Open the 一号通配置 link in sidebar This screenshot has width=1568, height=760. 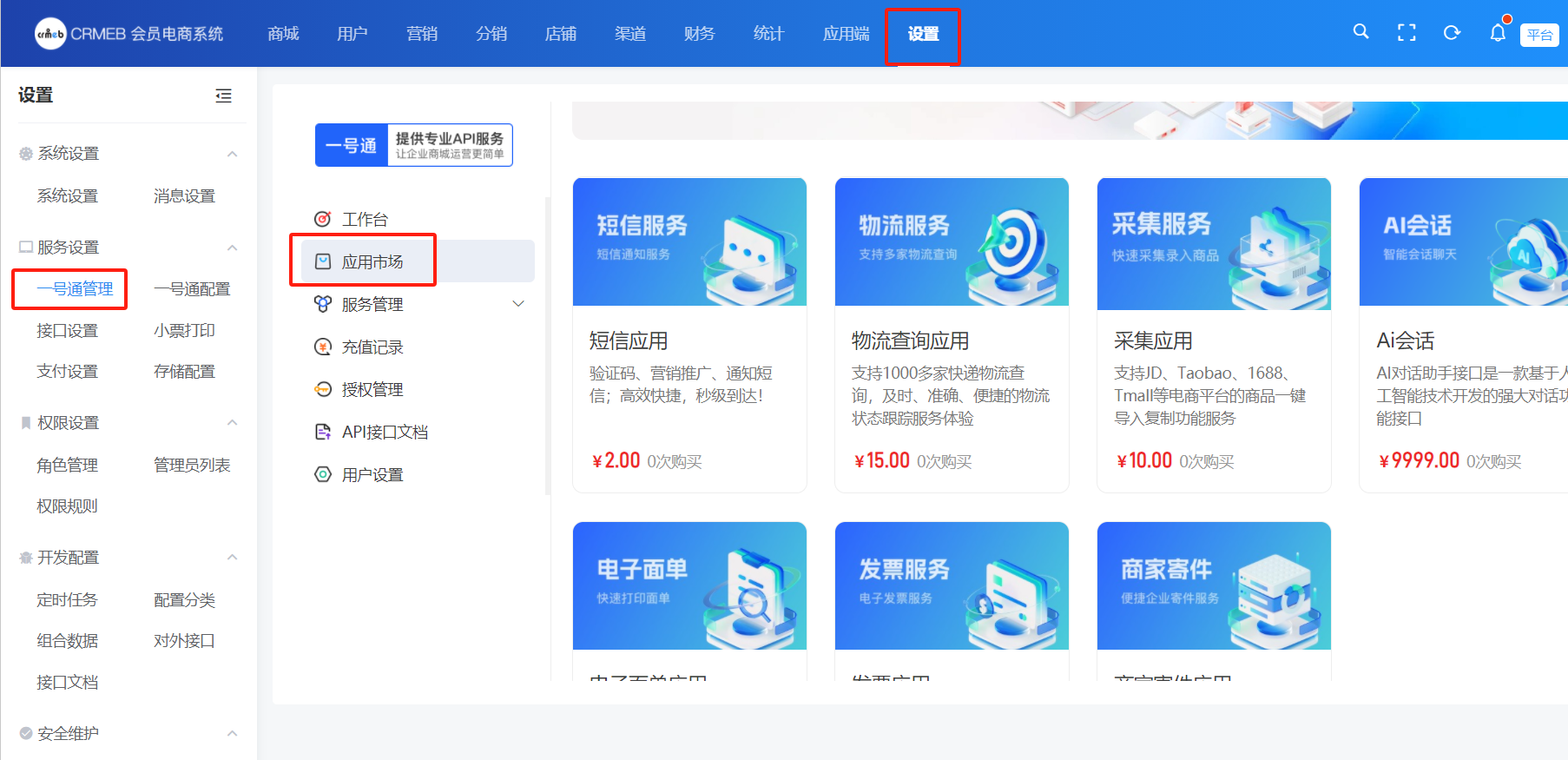[192, 289]
